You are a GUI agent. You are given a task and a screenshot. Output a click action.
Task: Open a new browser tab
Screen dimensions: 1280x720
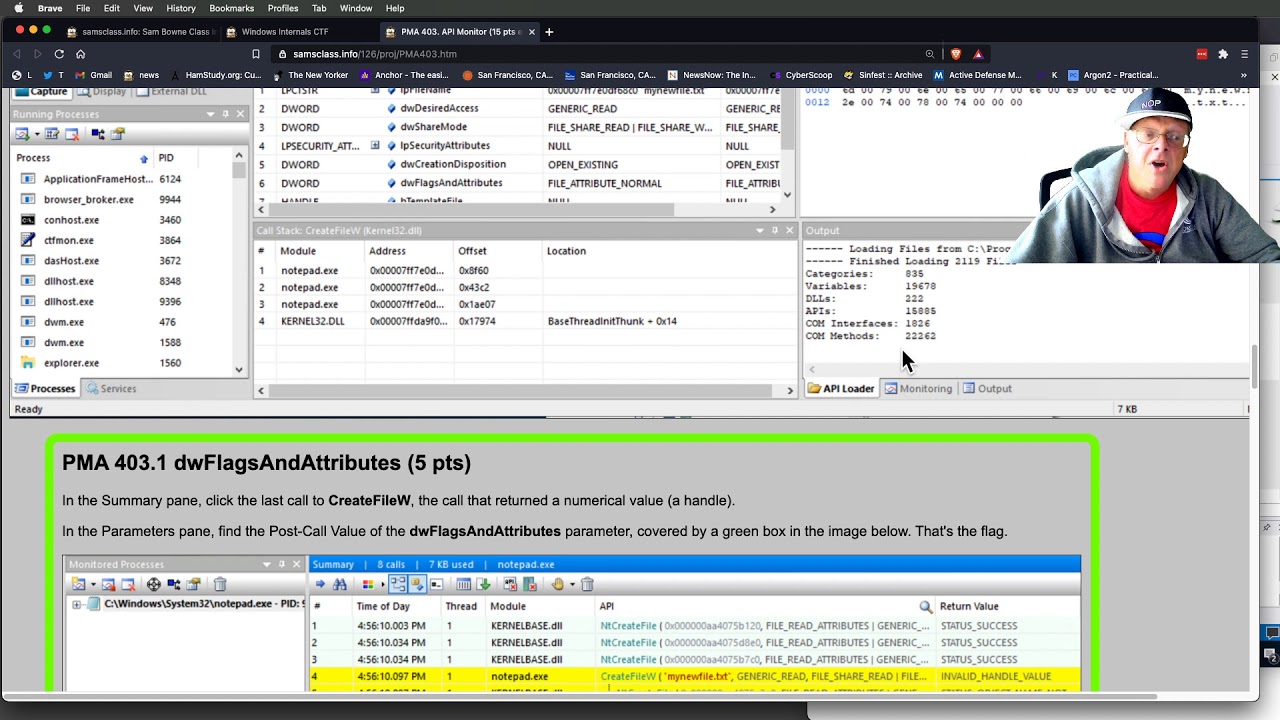(549, 32)
